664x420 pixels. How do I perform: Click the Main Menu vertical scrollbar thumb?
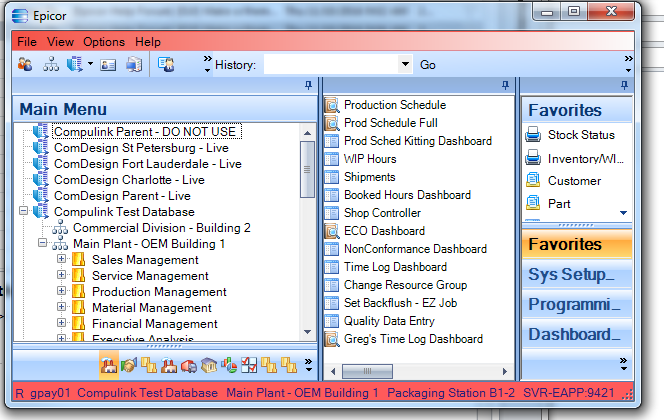click(307, 170)
